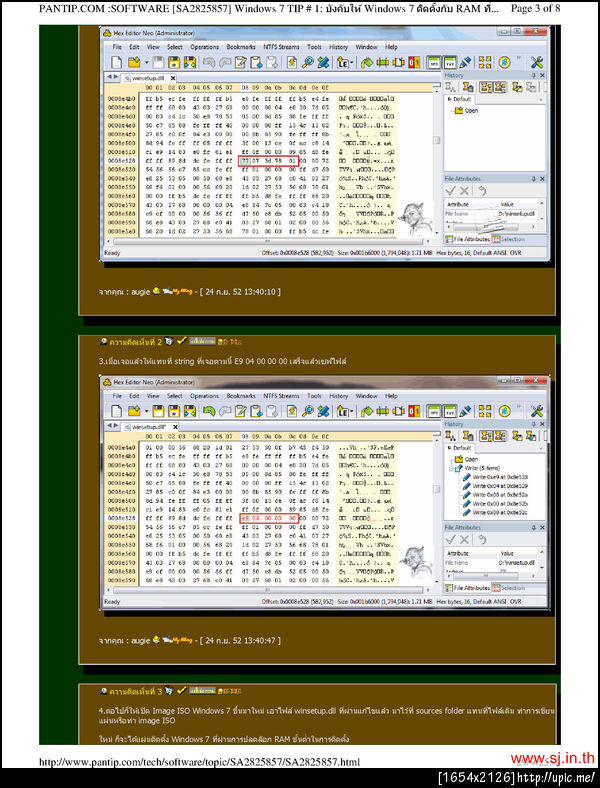The width and height of the screenshot is (600, 788).
Task: Click Find magnifier icon in lower Hex Editor window
Action: [x=308, y=411]
